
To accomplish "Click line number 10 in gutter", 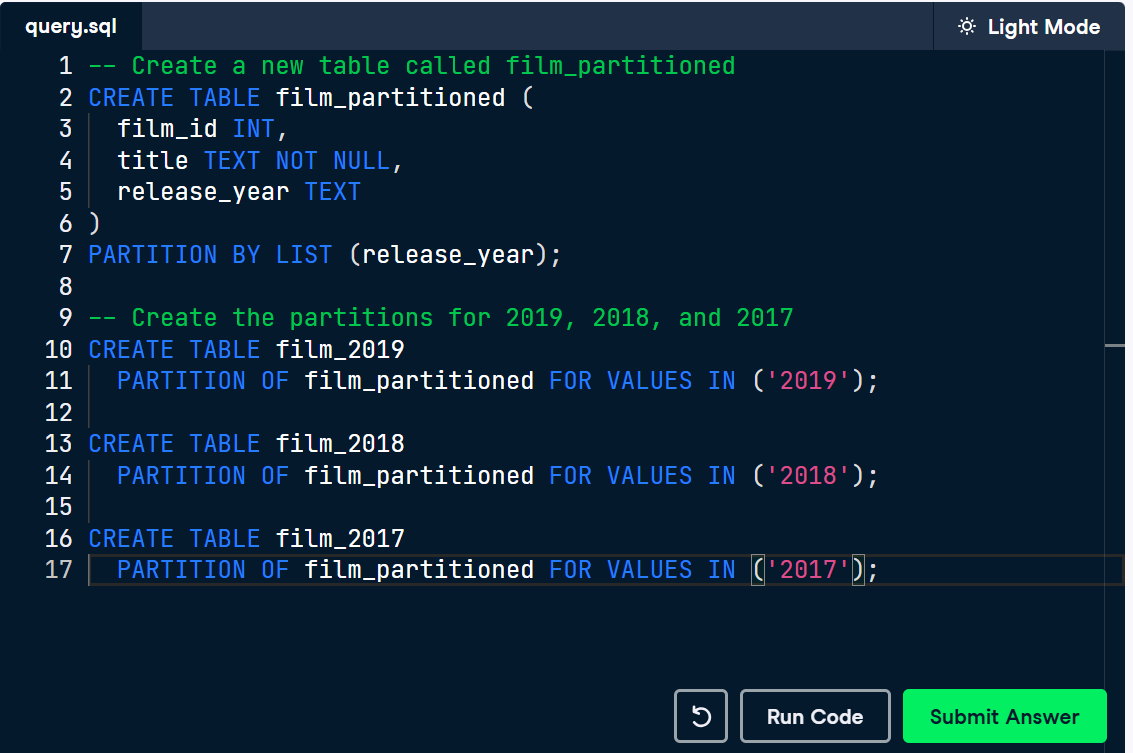I will pos(59,349).
